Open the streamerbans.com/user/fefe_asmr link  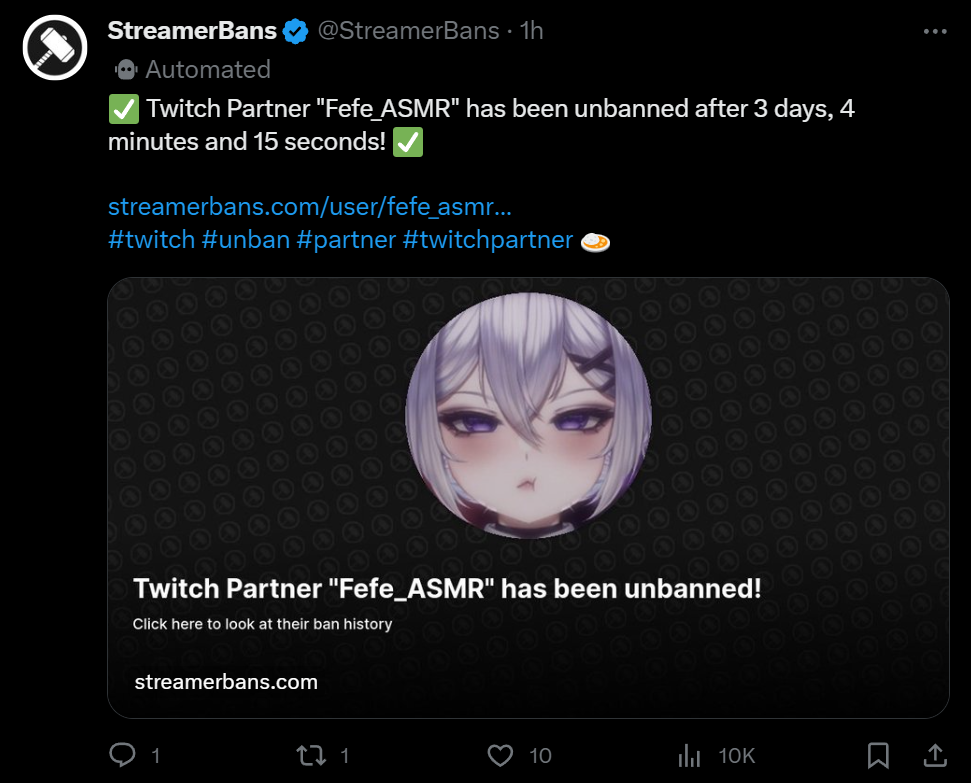pyautogui.click(x=310, y=207)
